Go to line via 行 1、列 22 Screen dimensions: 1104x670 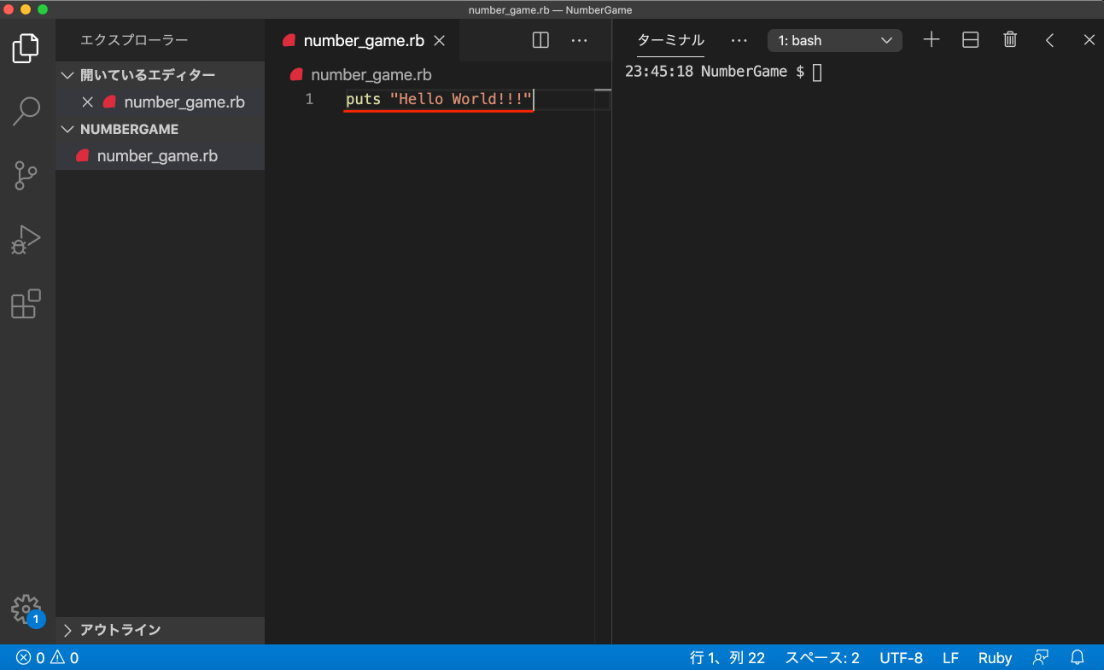(727, 657)
